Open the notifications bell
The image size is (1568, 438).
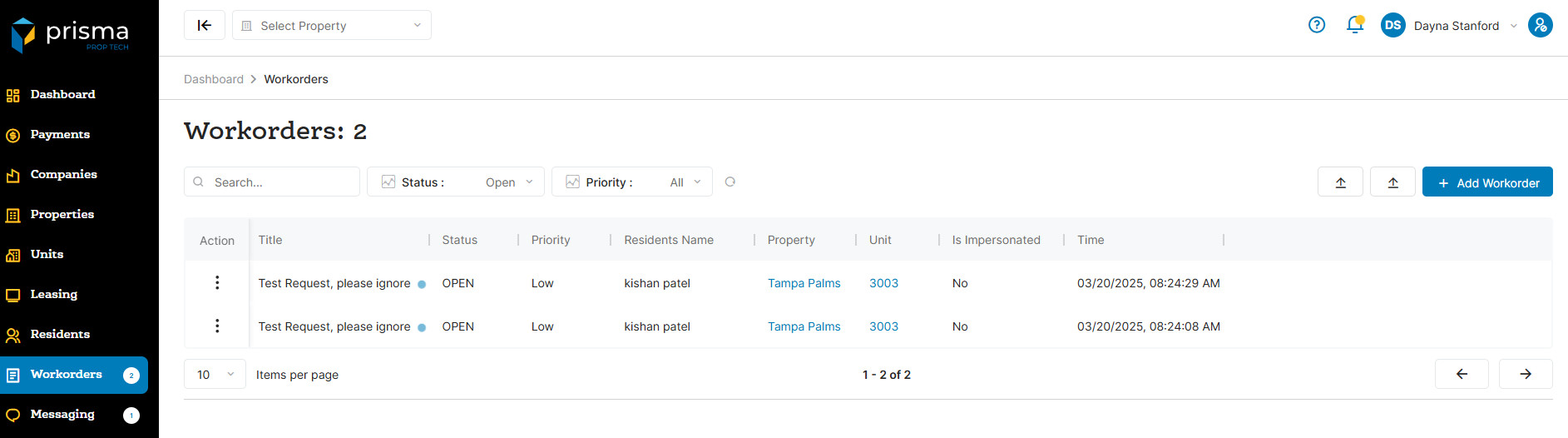pos(1354,25)
